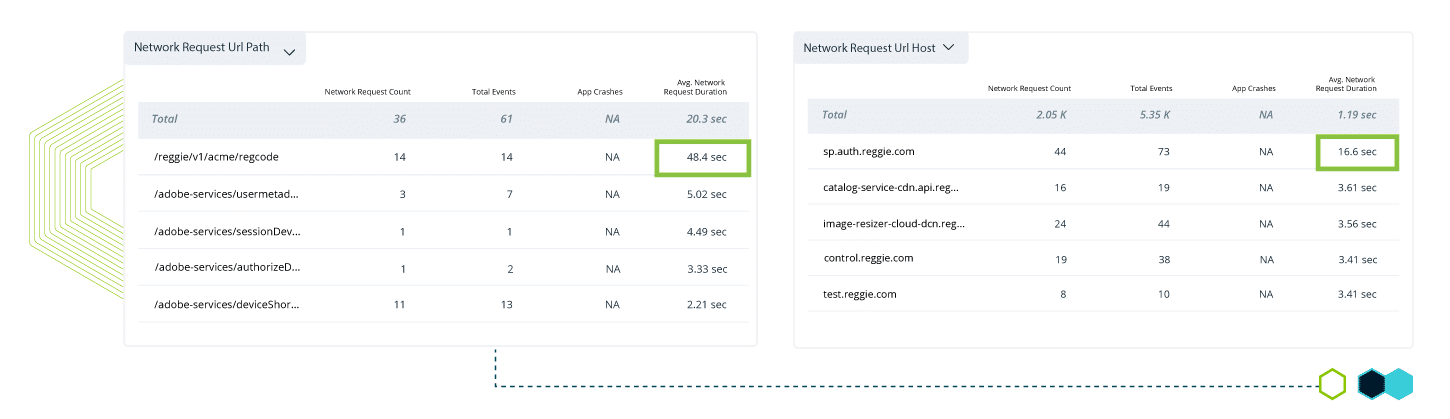The image size is (1450, 419).
Task: Sort Url Path table by App Crashes
Action: pyautogui.click(x=600, y=92)
